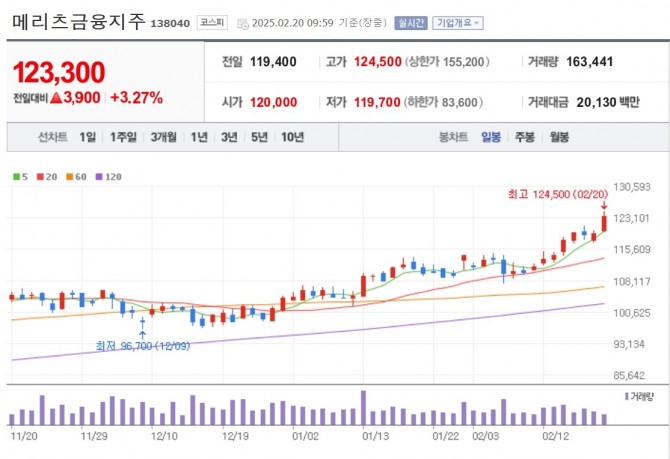
Task: Select the 일봉 candle chart
Action: point(491,137)
